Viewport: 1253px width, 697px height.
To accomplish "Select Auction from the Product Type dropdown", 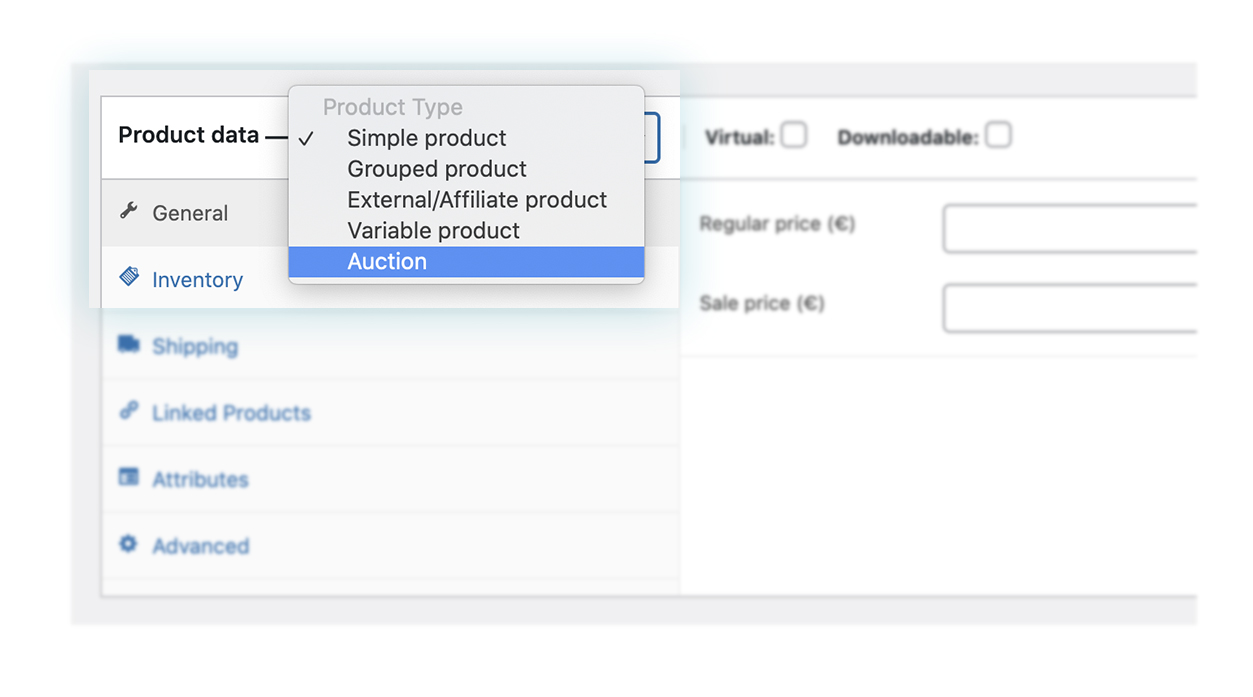I will (388, 261).
